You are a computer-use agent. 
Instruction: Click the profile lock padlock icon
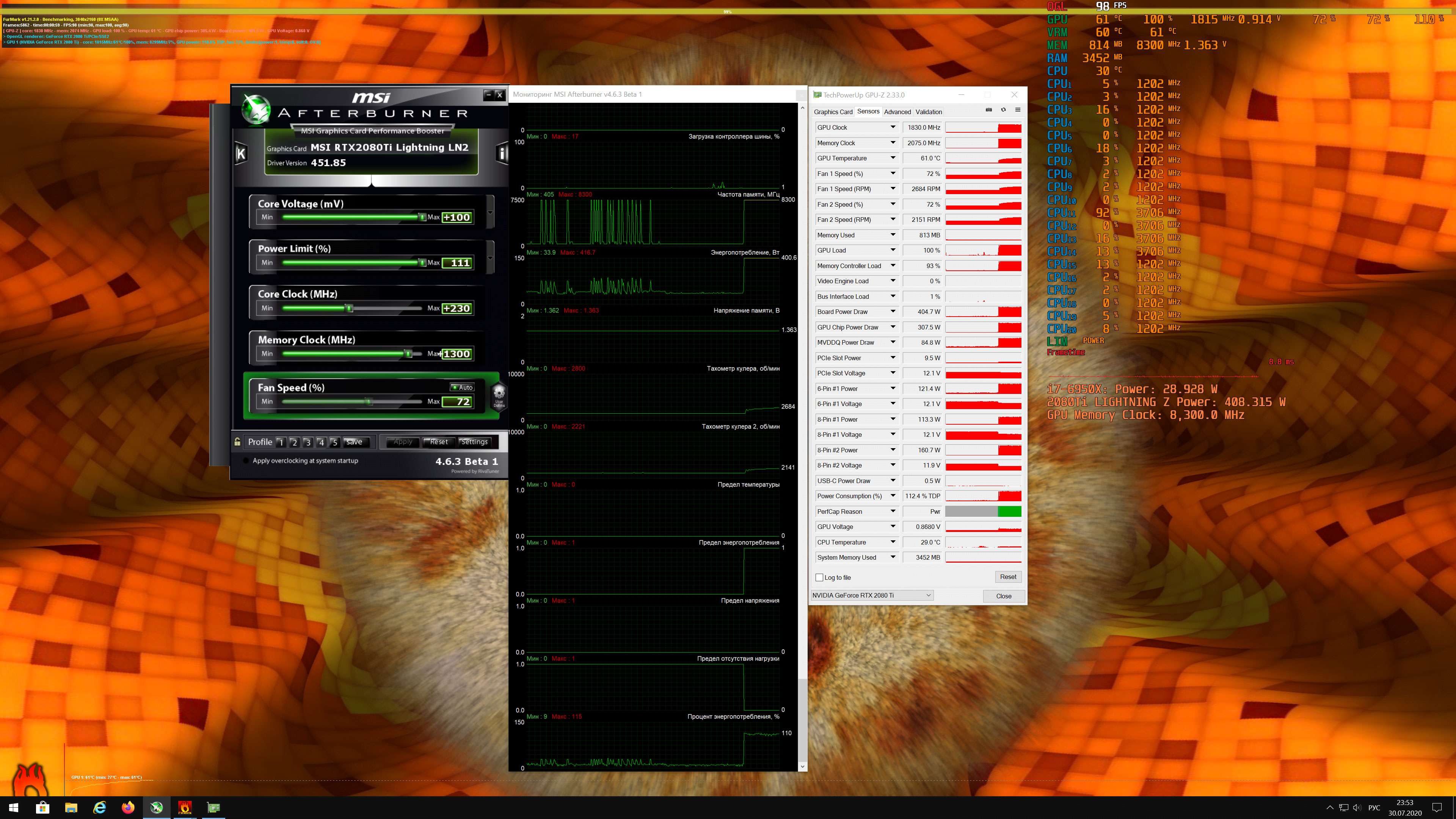(x=237, y=442)
